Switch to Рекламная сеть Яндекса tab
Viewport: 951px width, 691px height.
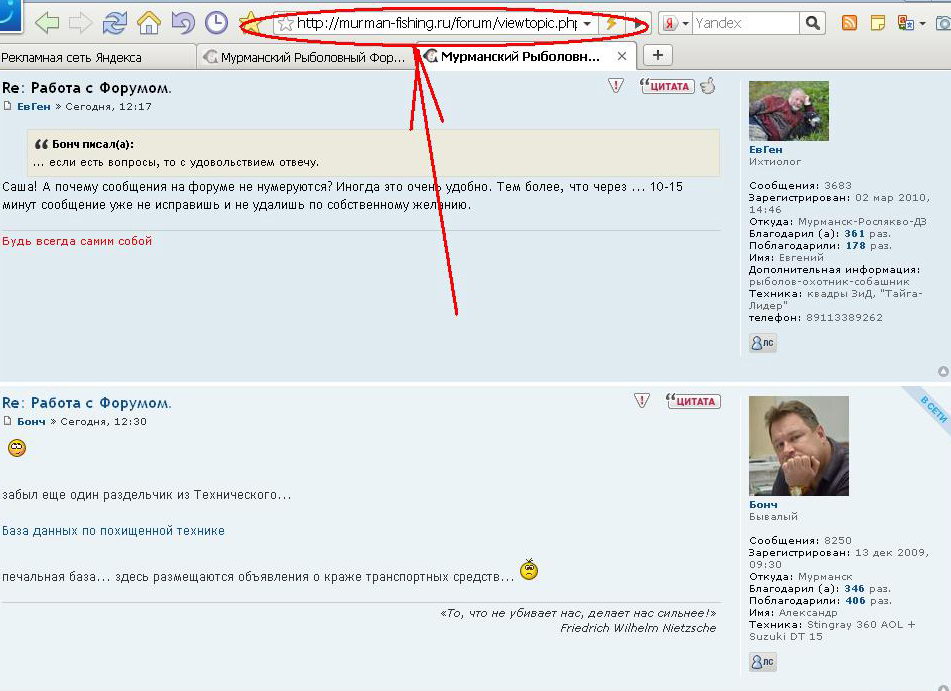[72, 57]
